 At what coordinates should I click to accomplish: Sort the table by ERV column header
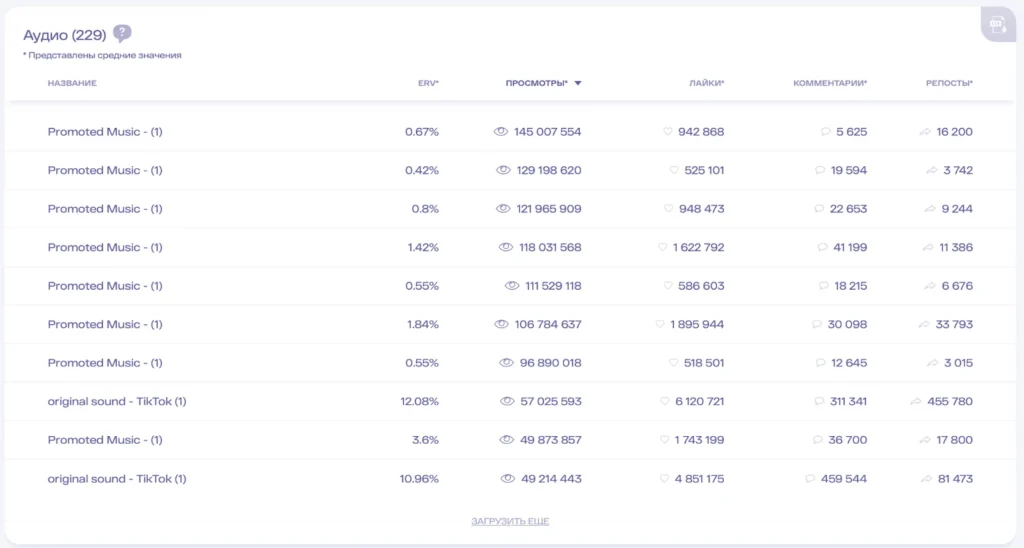point(428,83)
